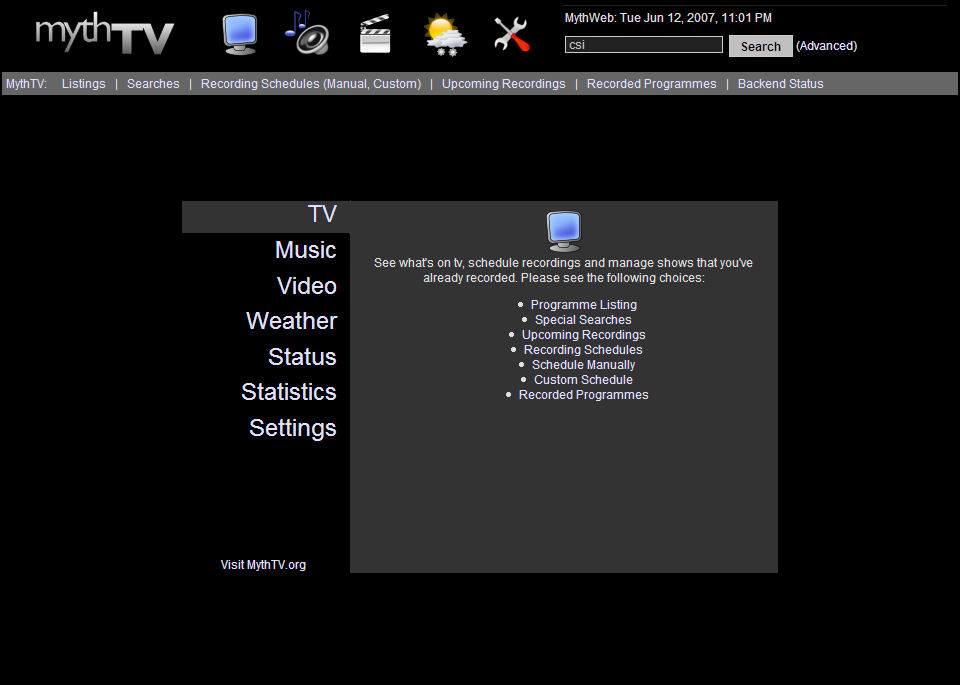Screen dimensions: 960x685
Task: Click the Search button
Action: click(760, 47)
